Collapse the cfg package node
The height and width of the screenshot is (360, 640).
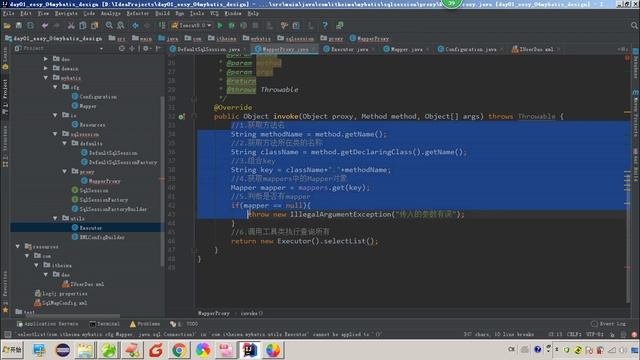point(55,87)
